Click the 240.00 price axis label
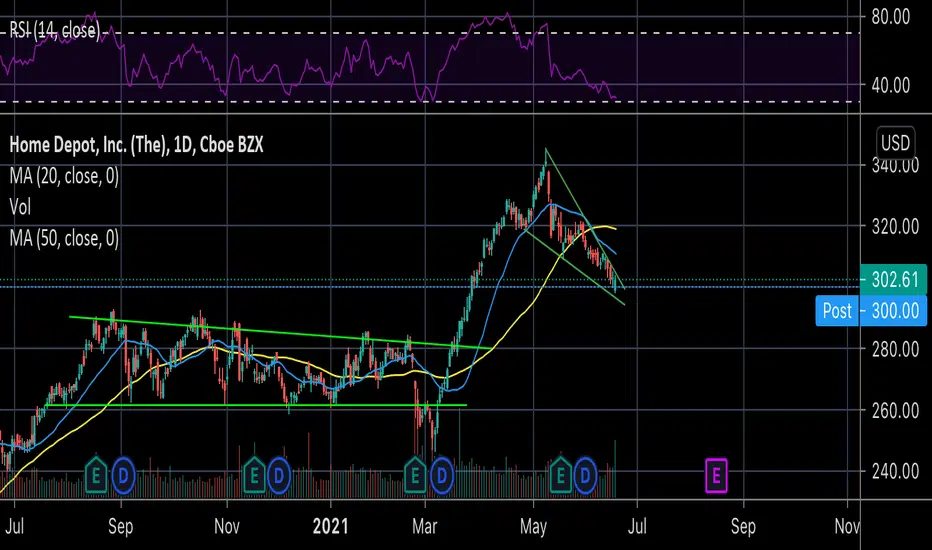Image resolution: width=932 pixels, height=550 pixels. (x=895, y=471)
